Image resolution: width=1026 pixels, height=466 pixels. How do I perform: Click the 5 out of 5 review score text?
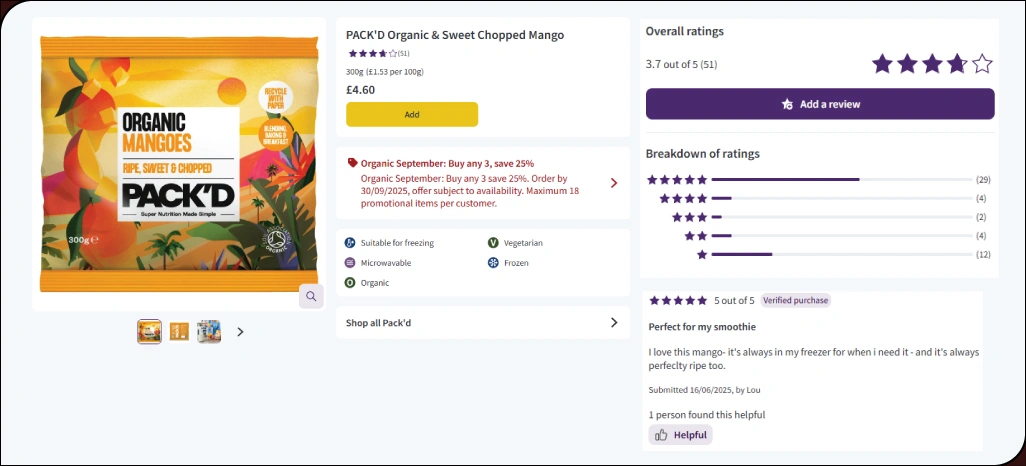tap(734, 301)
